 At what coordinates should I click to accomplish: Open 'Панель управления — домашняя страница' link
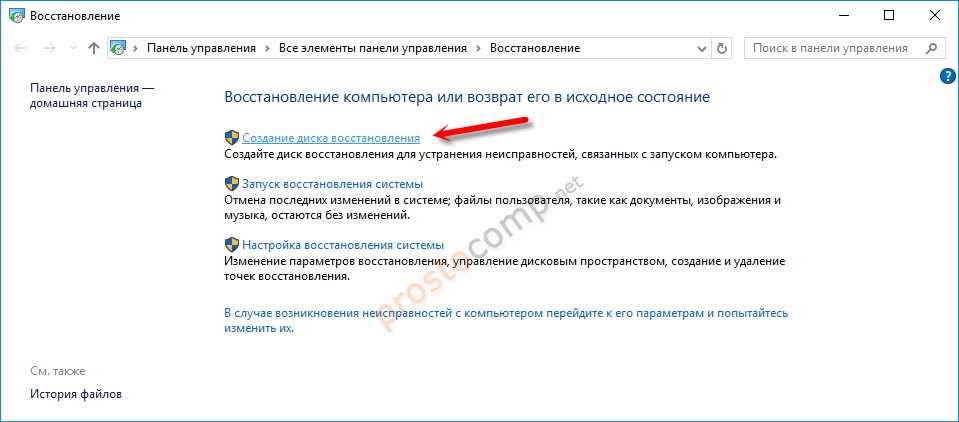click(92, 96)
